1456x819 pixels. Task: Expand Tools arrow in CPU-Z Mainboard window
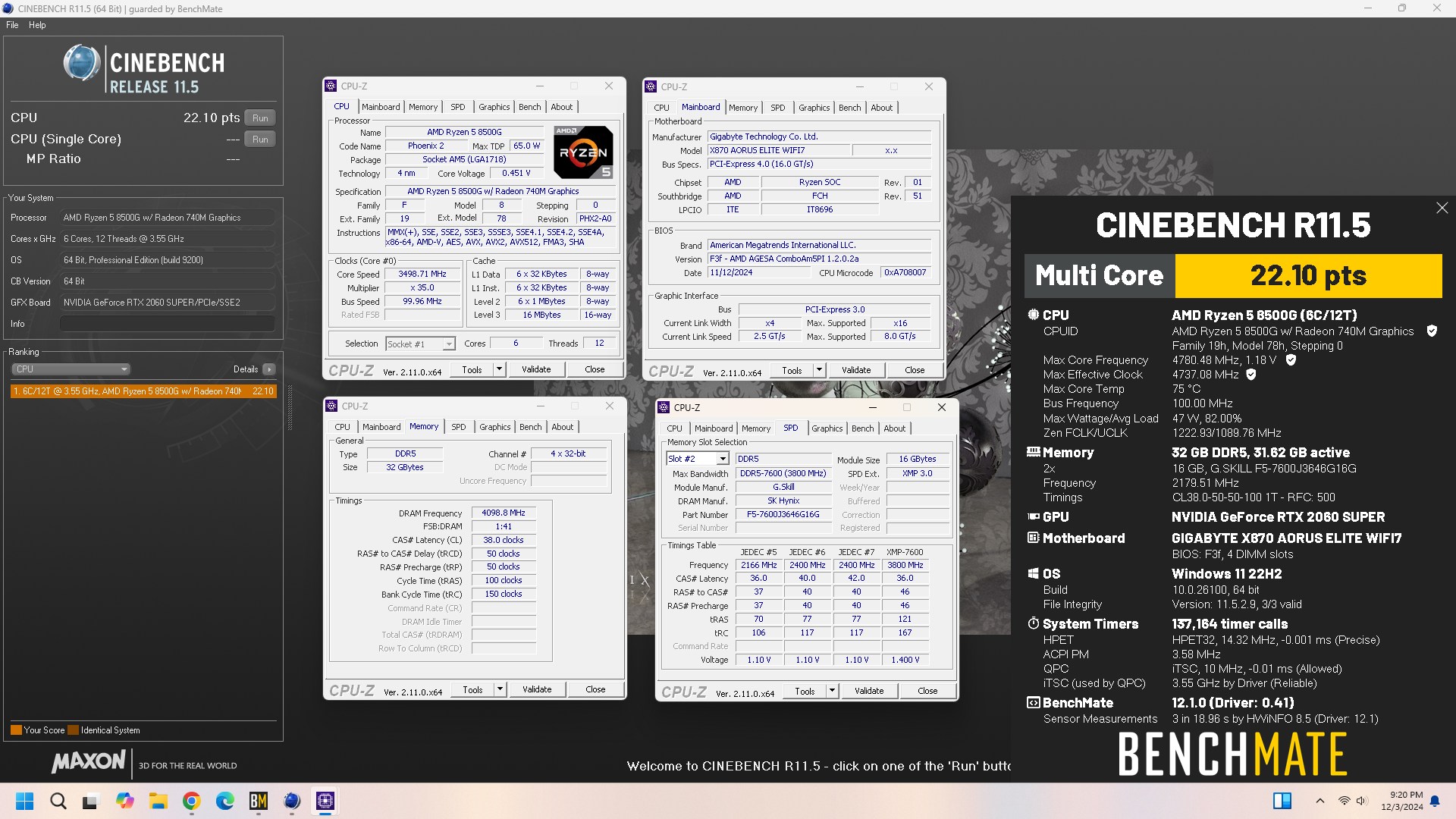coord(819,370)
